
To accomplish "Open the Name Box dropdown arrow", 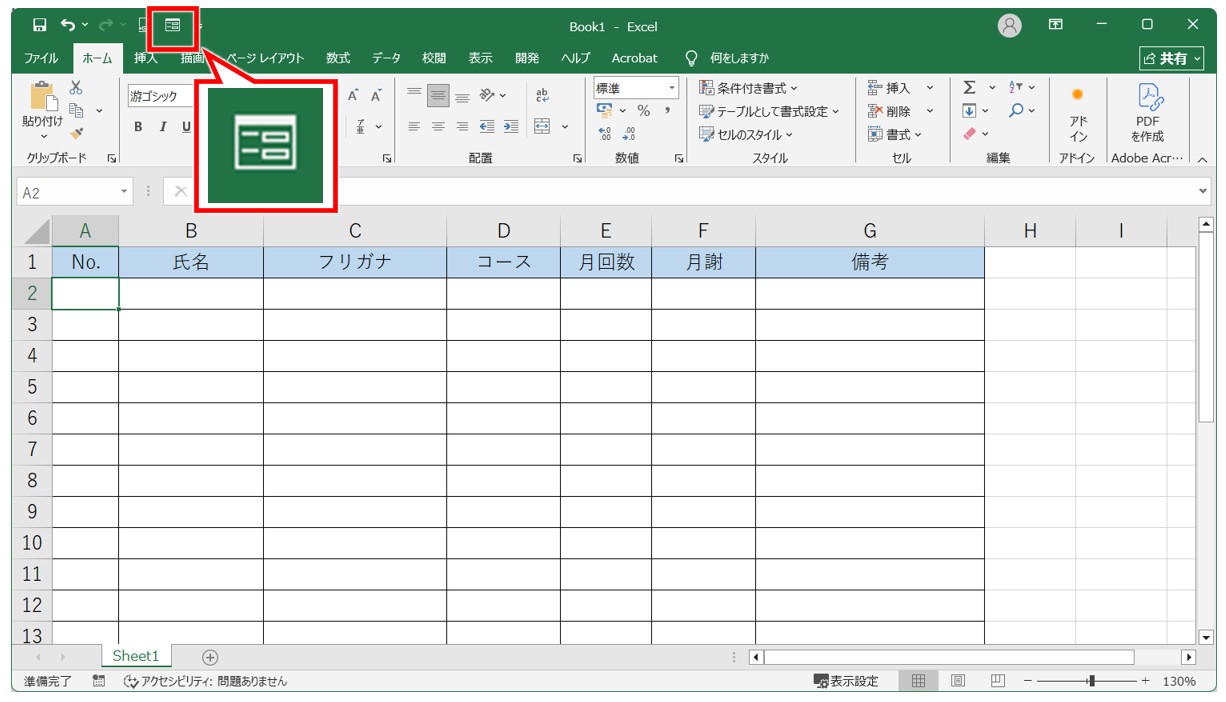I will (x=124, y=192).
